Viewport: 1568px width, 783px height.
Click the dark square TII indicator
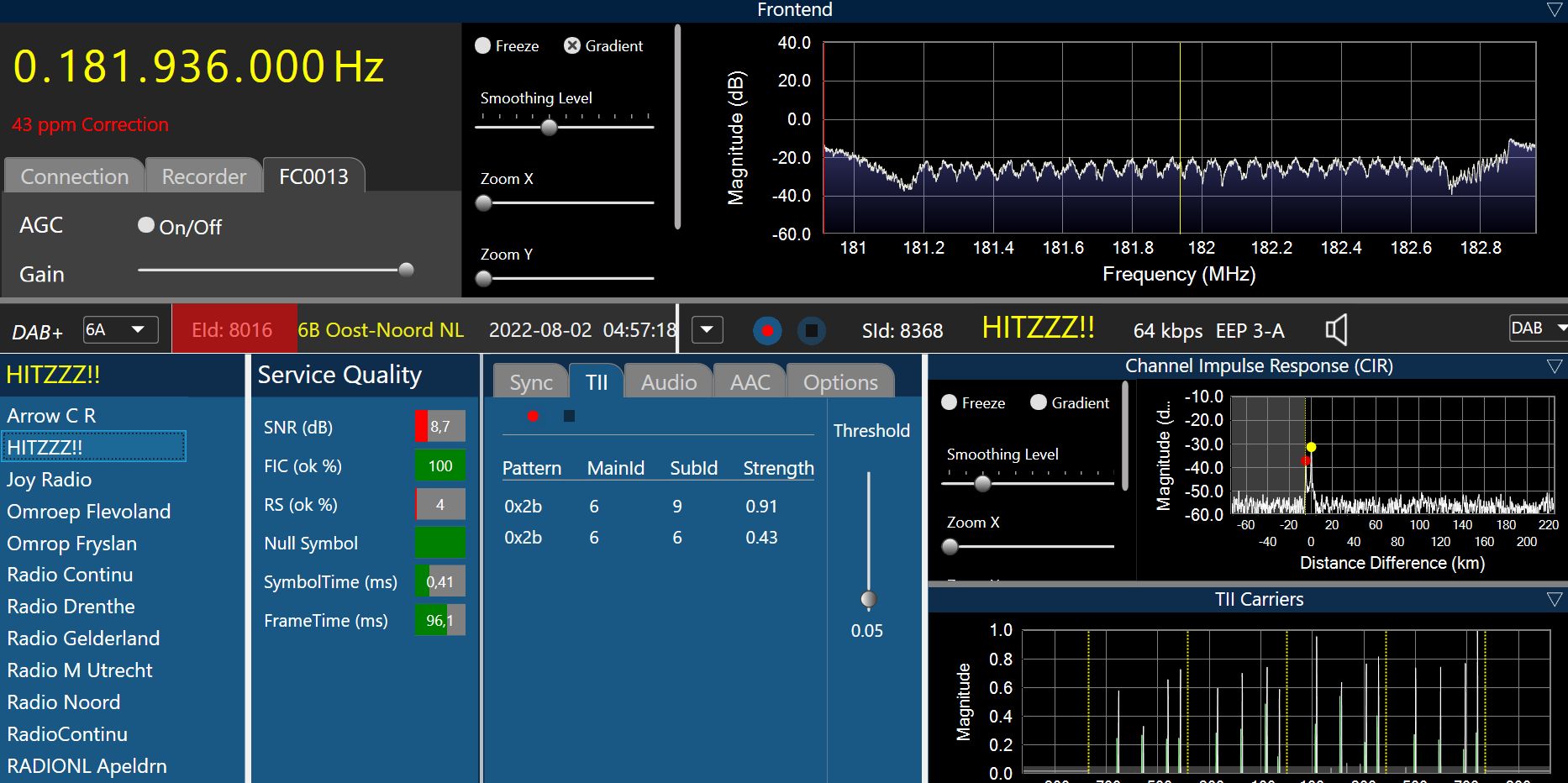pos(569,416)
